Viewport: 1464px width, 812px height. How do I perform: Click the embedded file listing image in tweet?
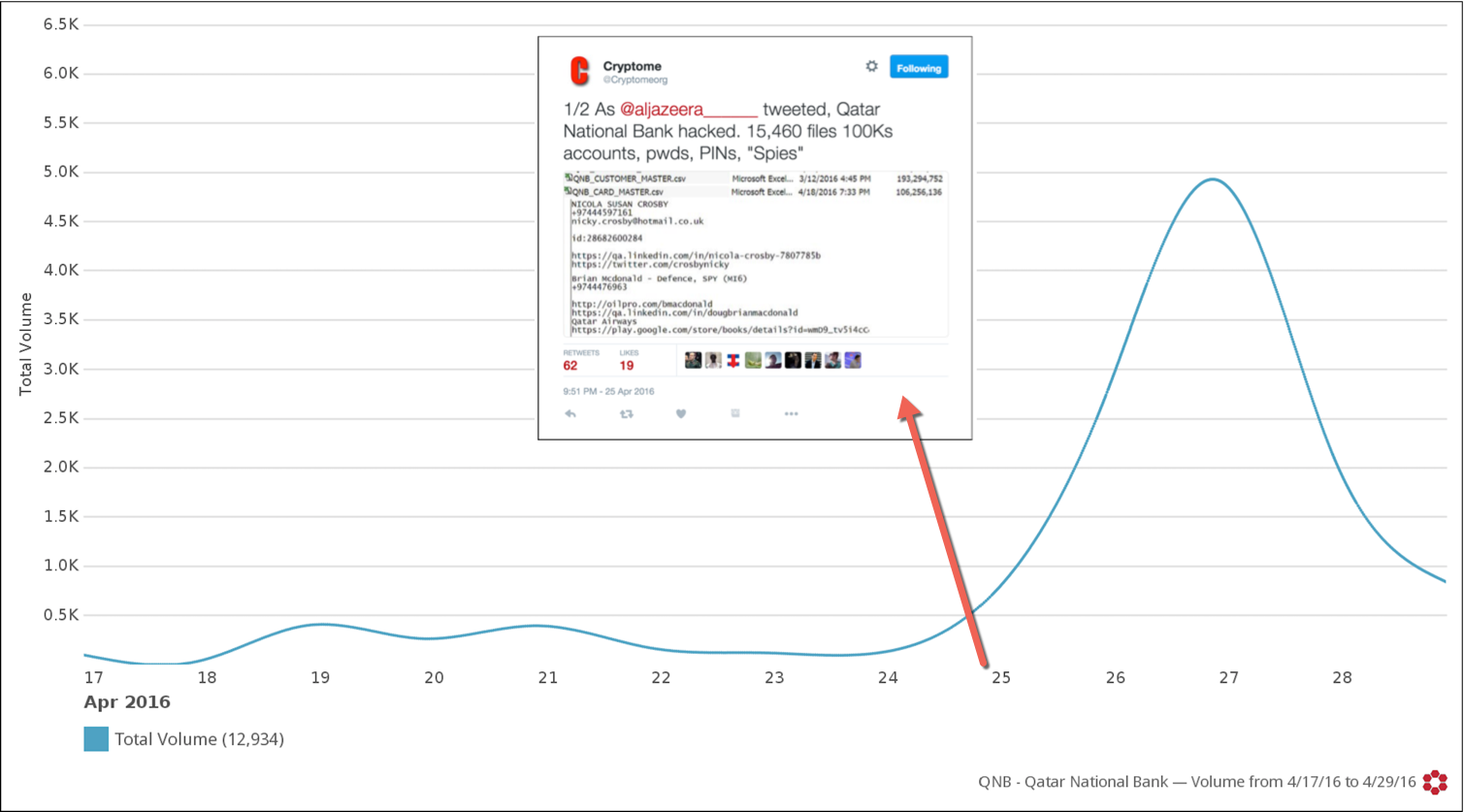point(756,254)
